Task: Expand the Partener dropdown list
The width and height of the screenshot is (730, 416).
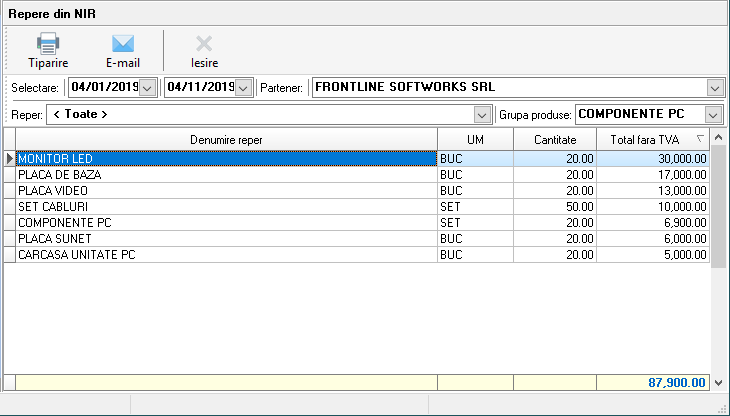Action: (x=714, y=87)
